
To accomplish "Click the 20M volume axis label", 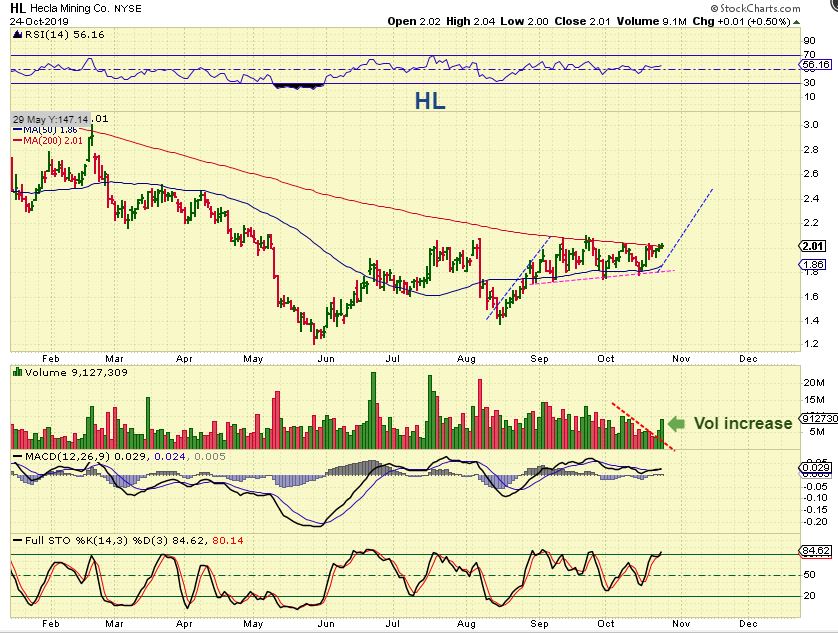I will [814, 383].
